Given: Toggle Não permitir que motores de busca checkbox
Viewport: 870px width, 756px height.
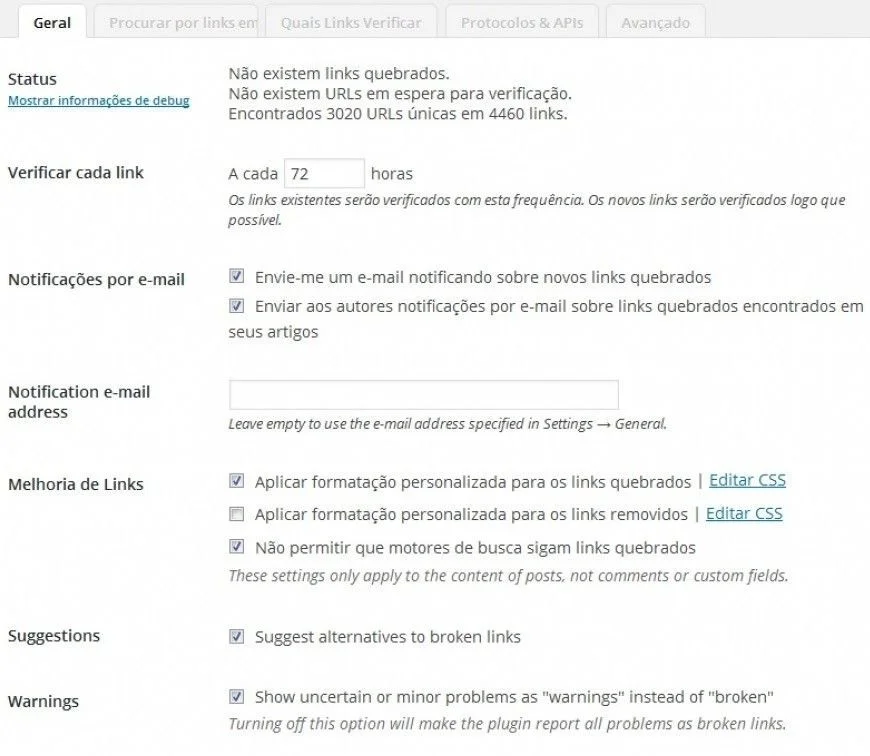Looking at the screenshot, I should click(x=236, y=547).
